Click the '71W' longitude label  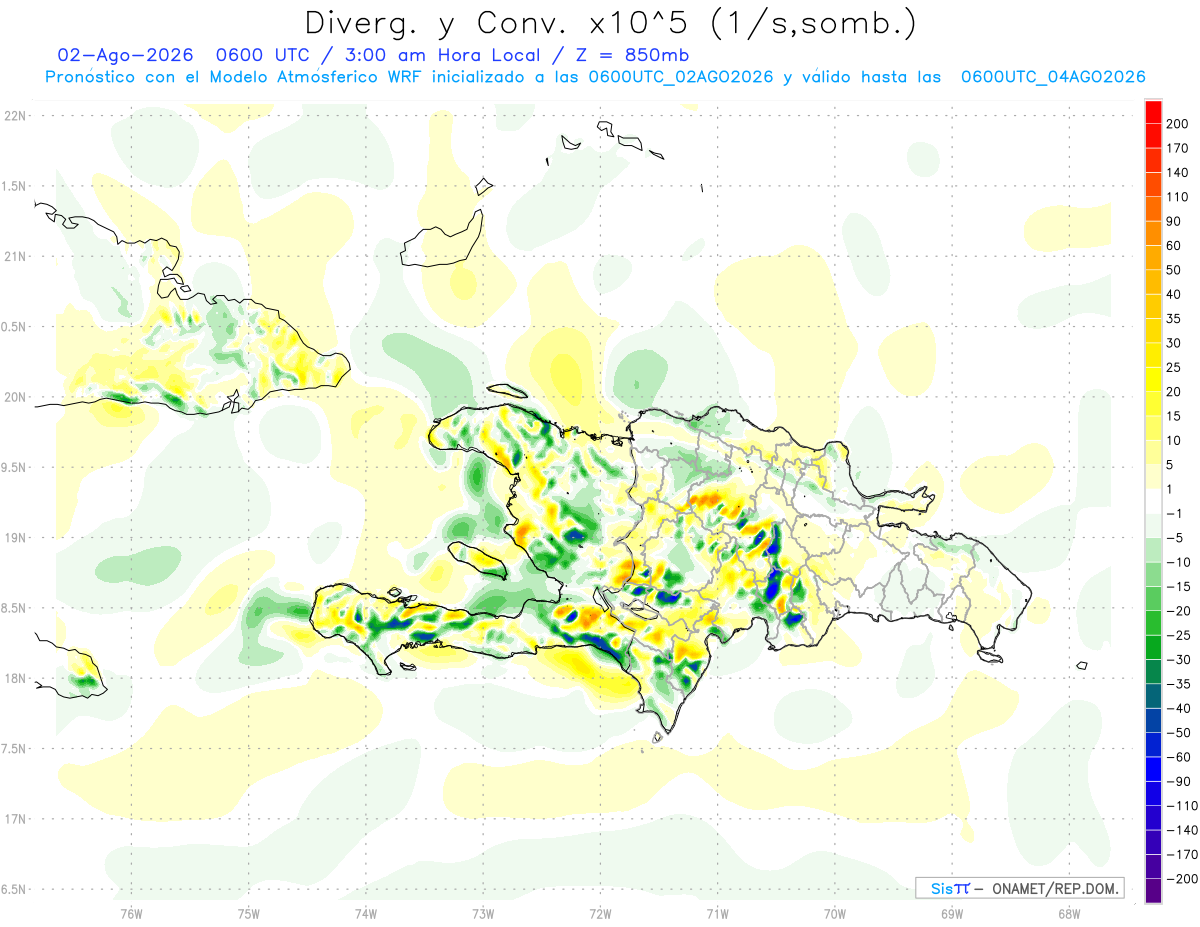717,914
